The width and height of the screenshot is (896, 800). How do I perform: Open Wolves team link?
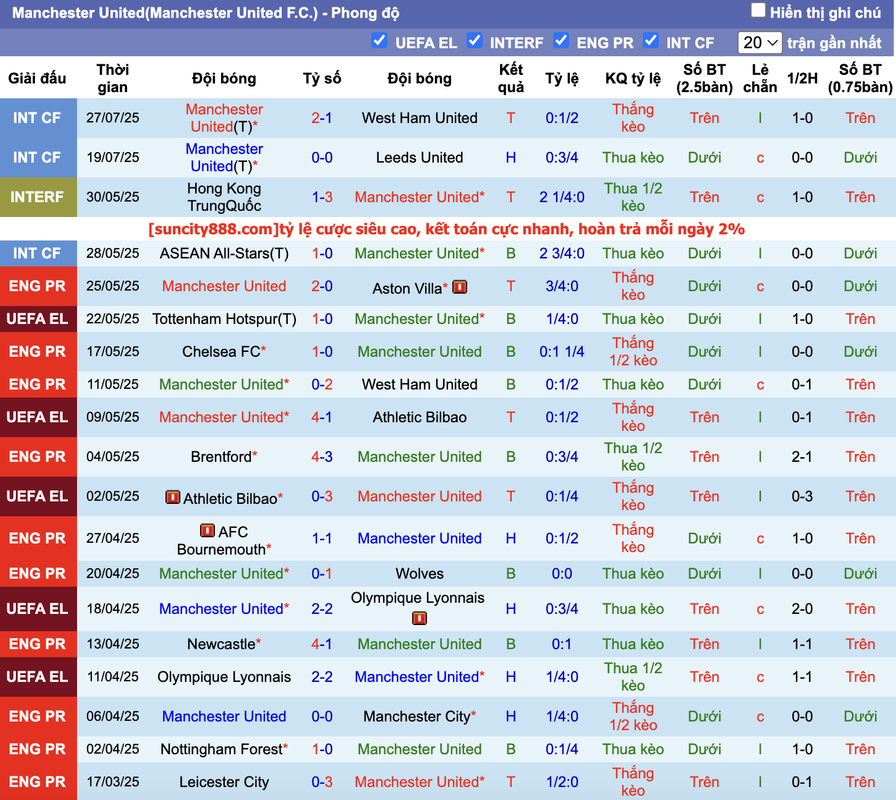419,573
